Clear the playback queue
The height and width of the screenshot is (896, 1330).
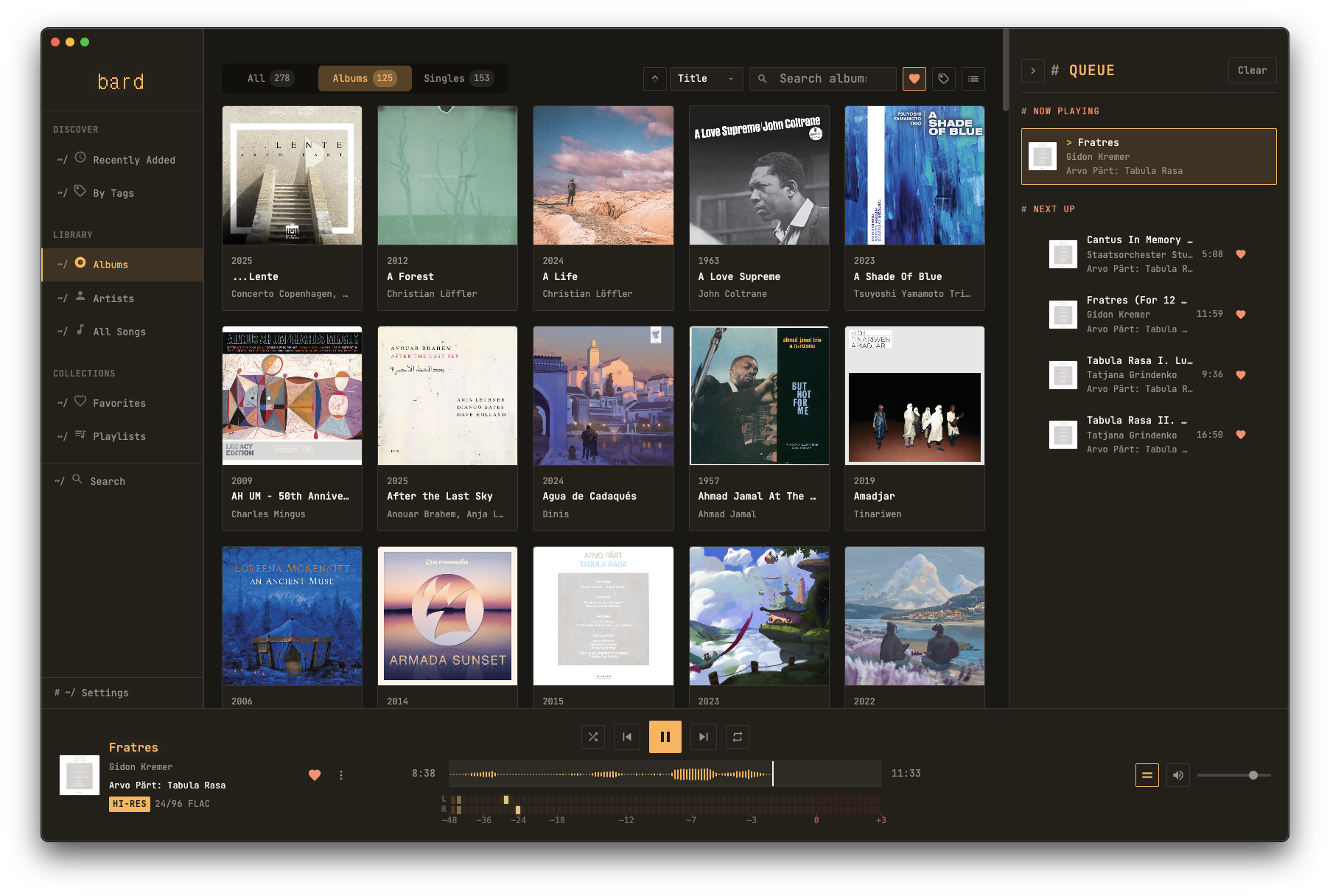(1252, 70)
